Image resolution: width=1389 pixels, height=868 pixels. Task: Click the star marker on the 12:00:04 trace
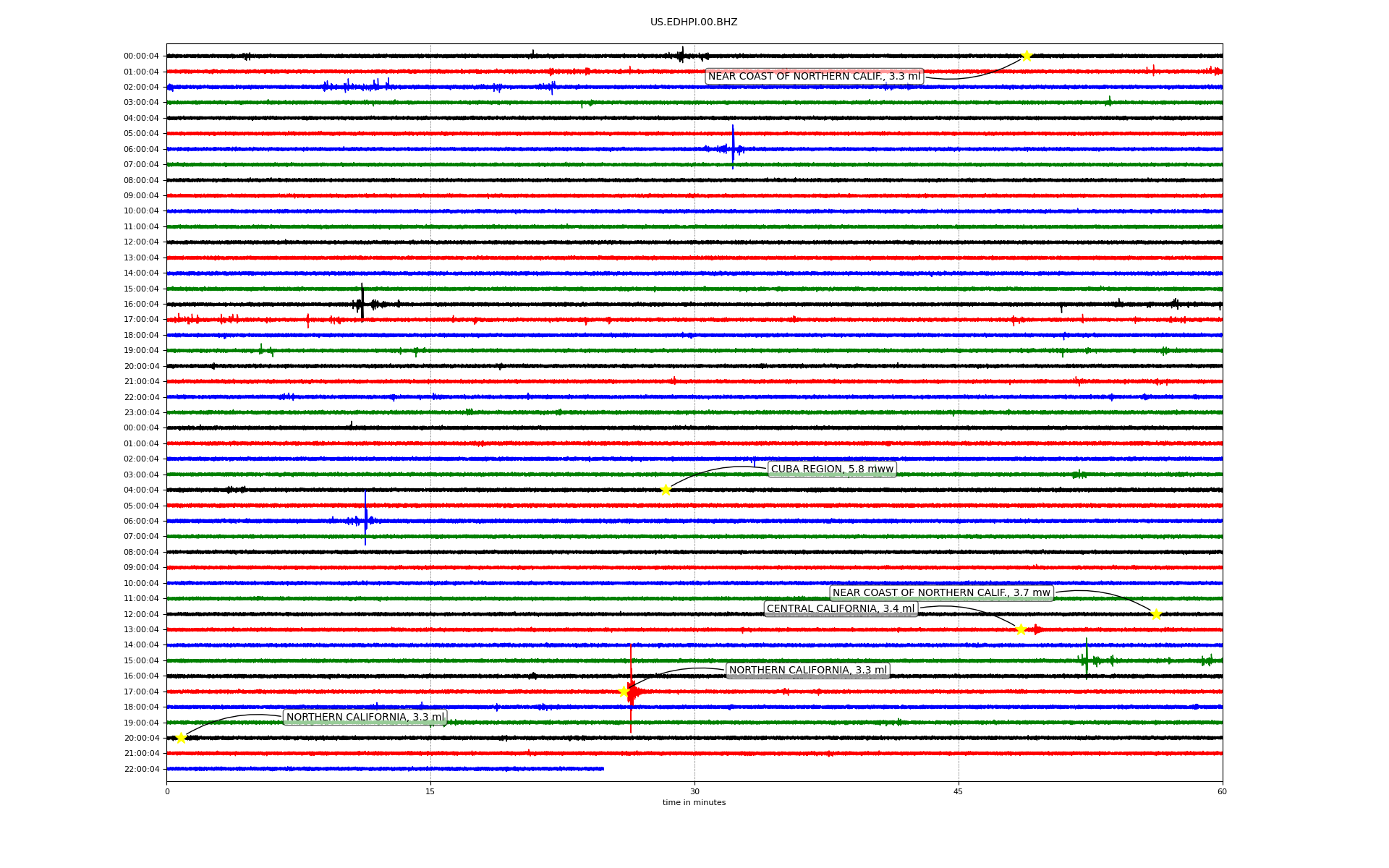point(1156,614)
